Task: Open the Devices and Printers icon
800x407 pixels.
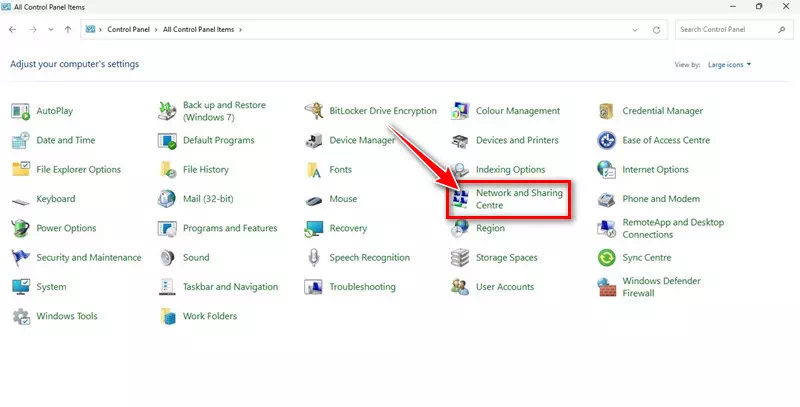Action: click(x=460, y=141)
